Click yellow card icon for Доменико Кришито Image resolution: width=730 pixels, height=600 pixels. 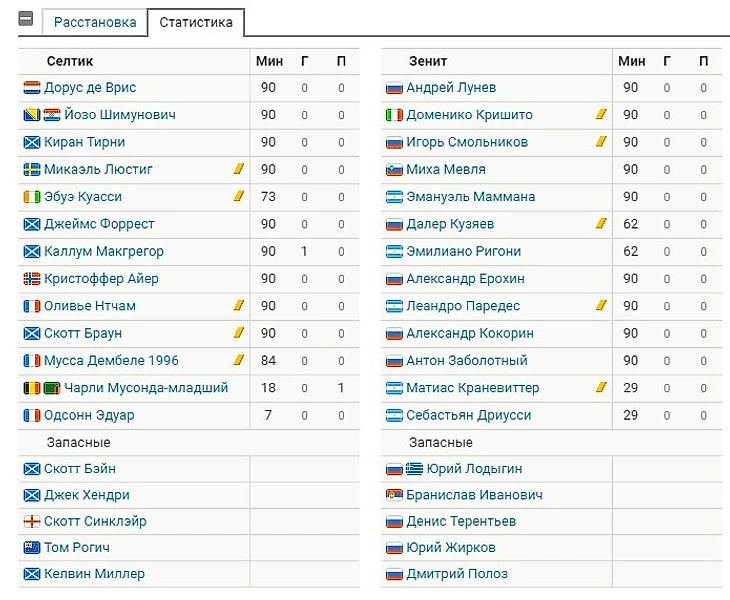point(601,115)
